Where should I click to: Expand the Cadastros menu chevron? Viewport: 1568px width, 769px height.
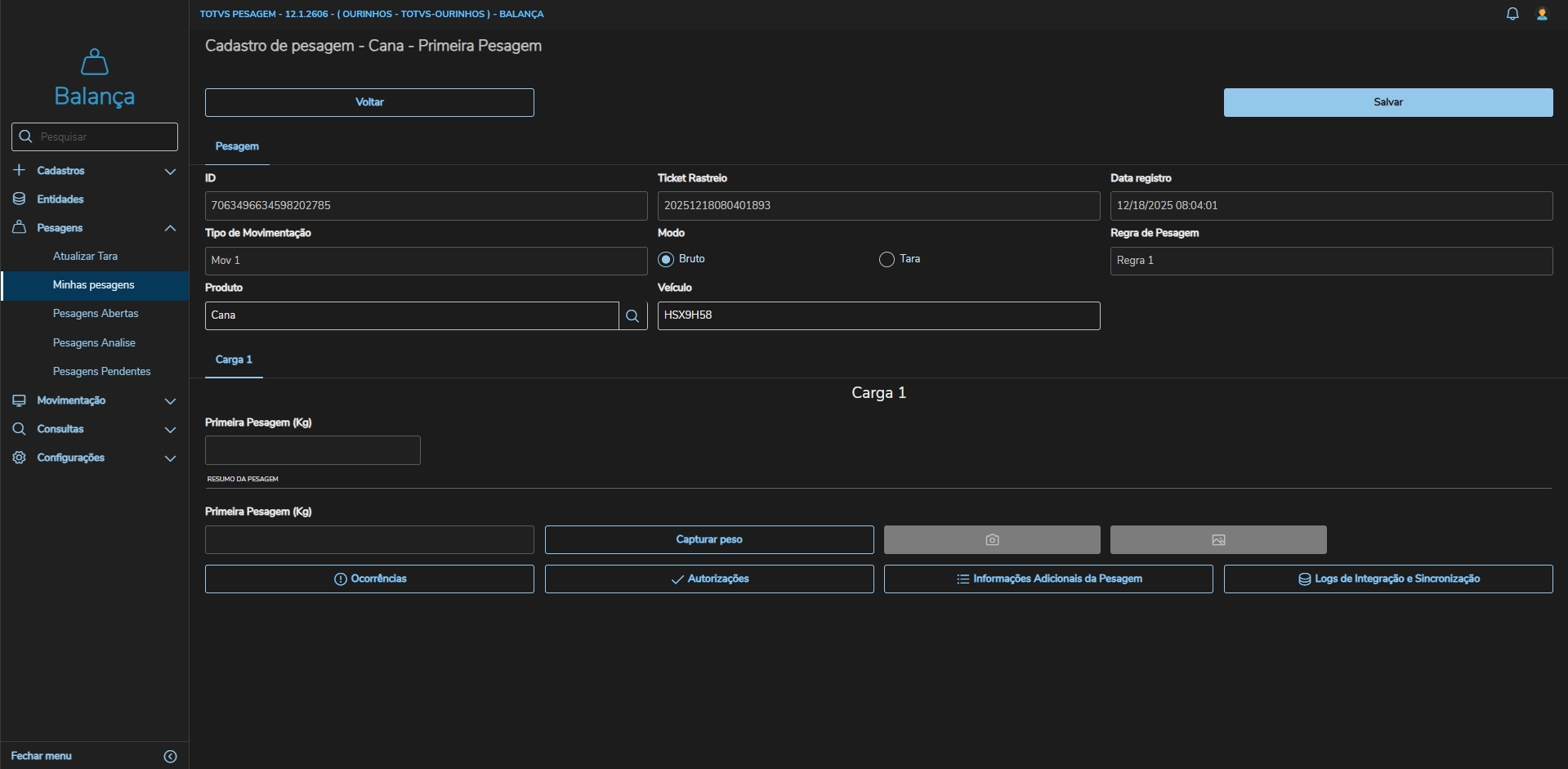tap(170, 171)
